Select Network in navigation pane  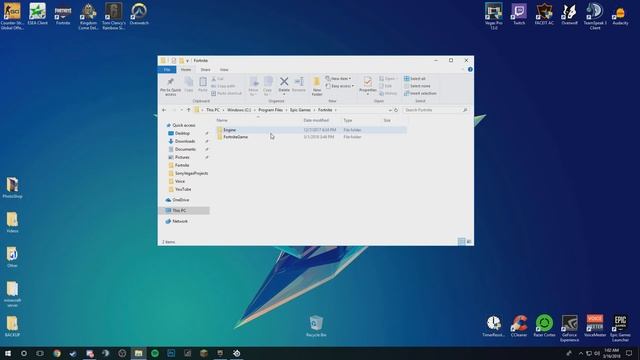tap(180, 221)
